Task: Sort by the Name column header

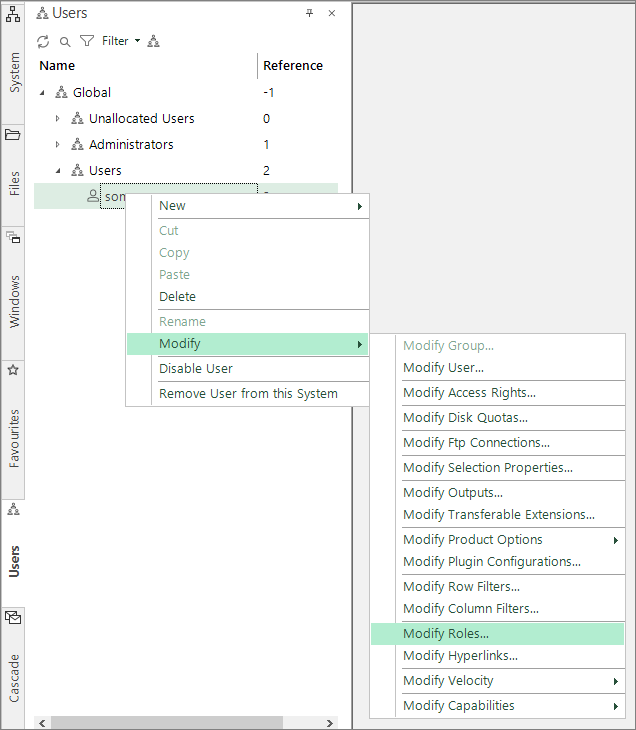Action: click(57, 66)
